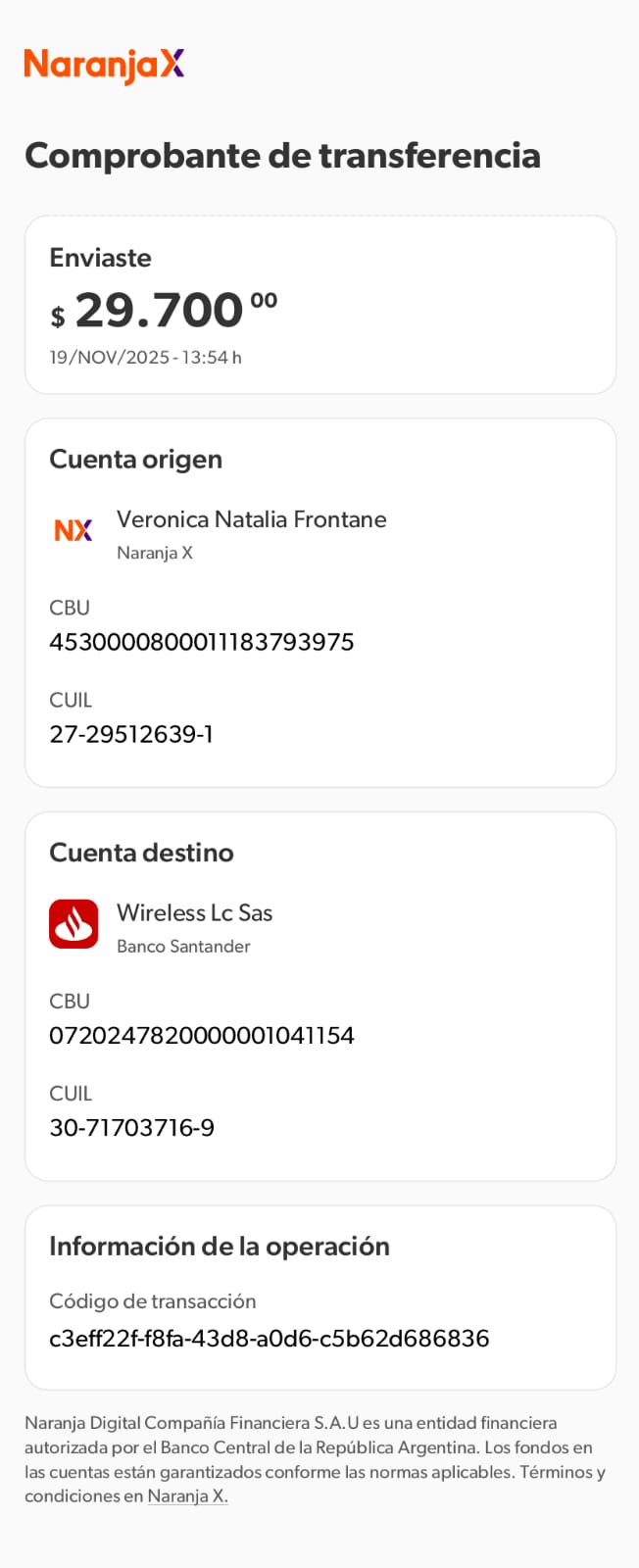Screen dimensions: 639x1568
Task: Click the NX origin account icon
Action: [x=74, y=530]
